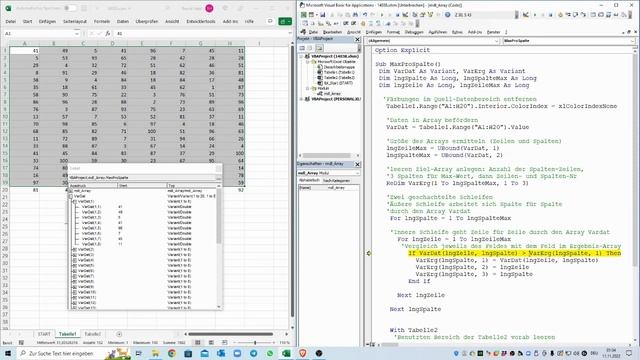640x360 pixels.
Task: Click the 'Option Explicit' code line
Action: 402,50
